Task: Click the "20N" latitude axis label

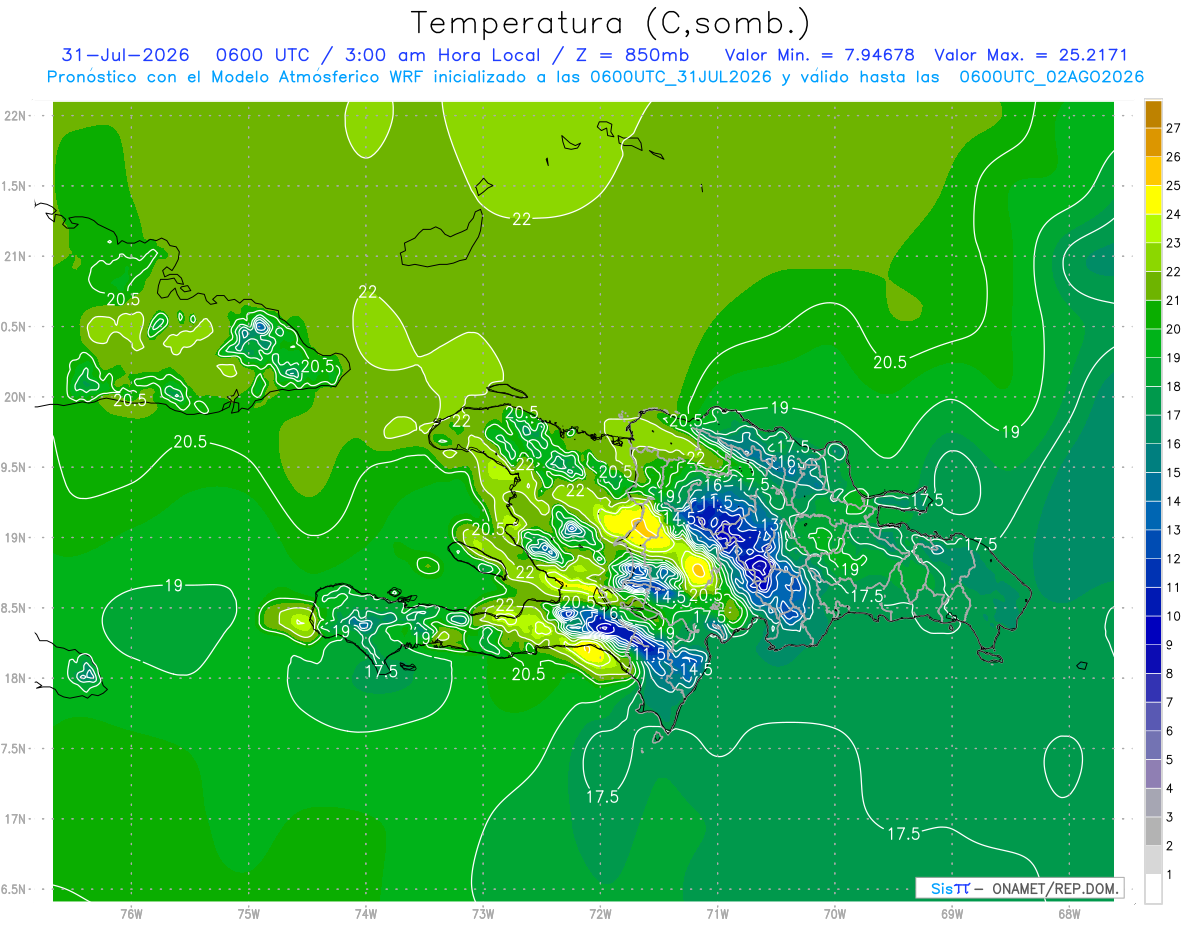Action: [15, 397]
